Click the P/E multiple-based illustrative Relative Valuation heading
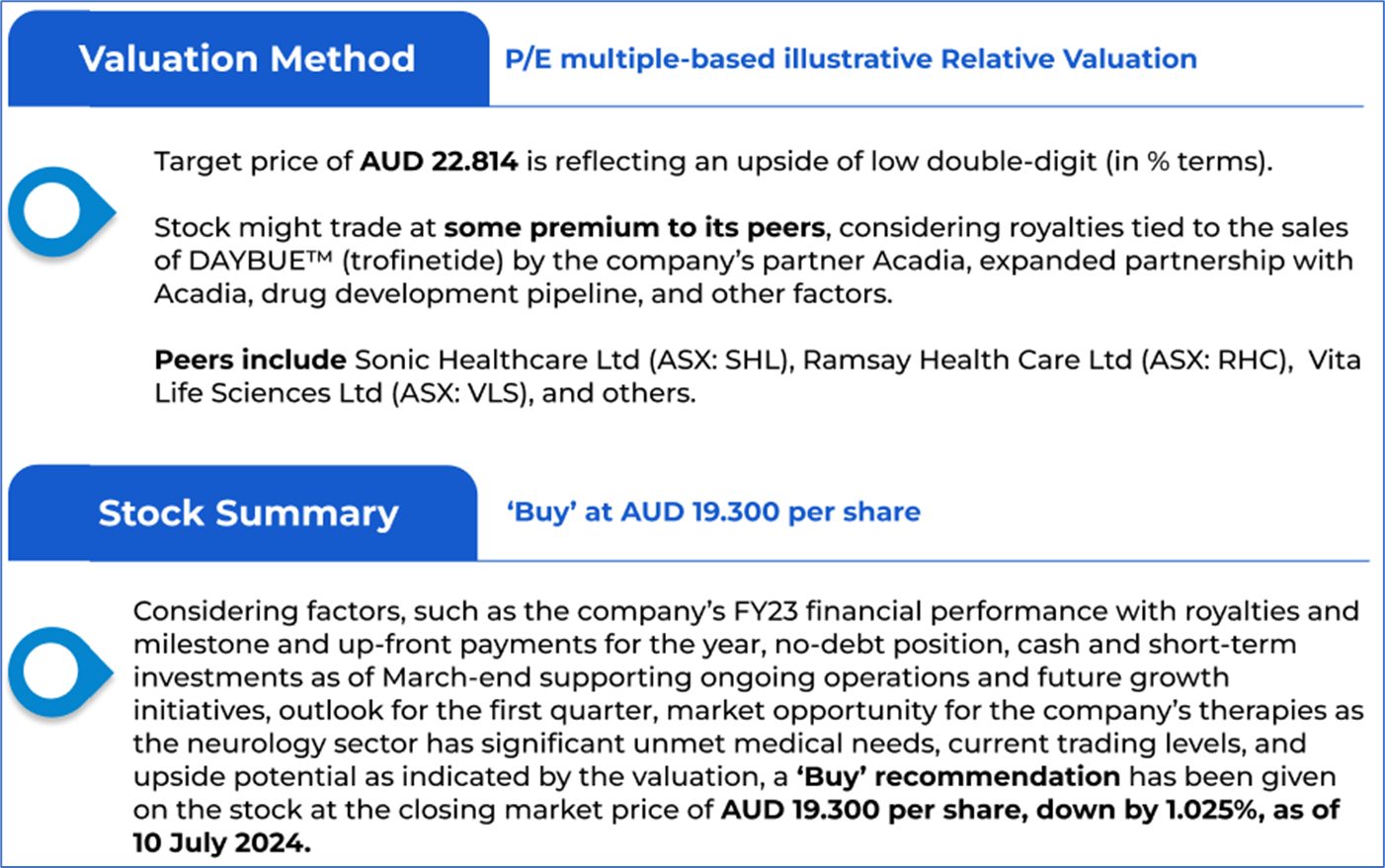Viewport: 1385px width, 868px height. point(851,59)
